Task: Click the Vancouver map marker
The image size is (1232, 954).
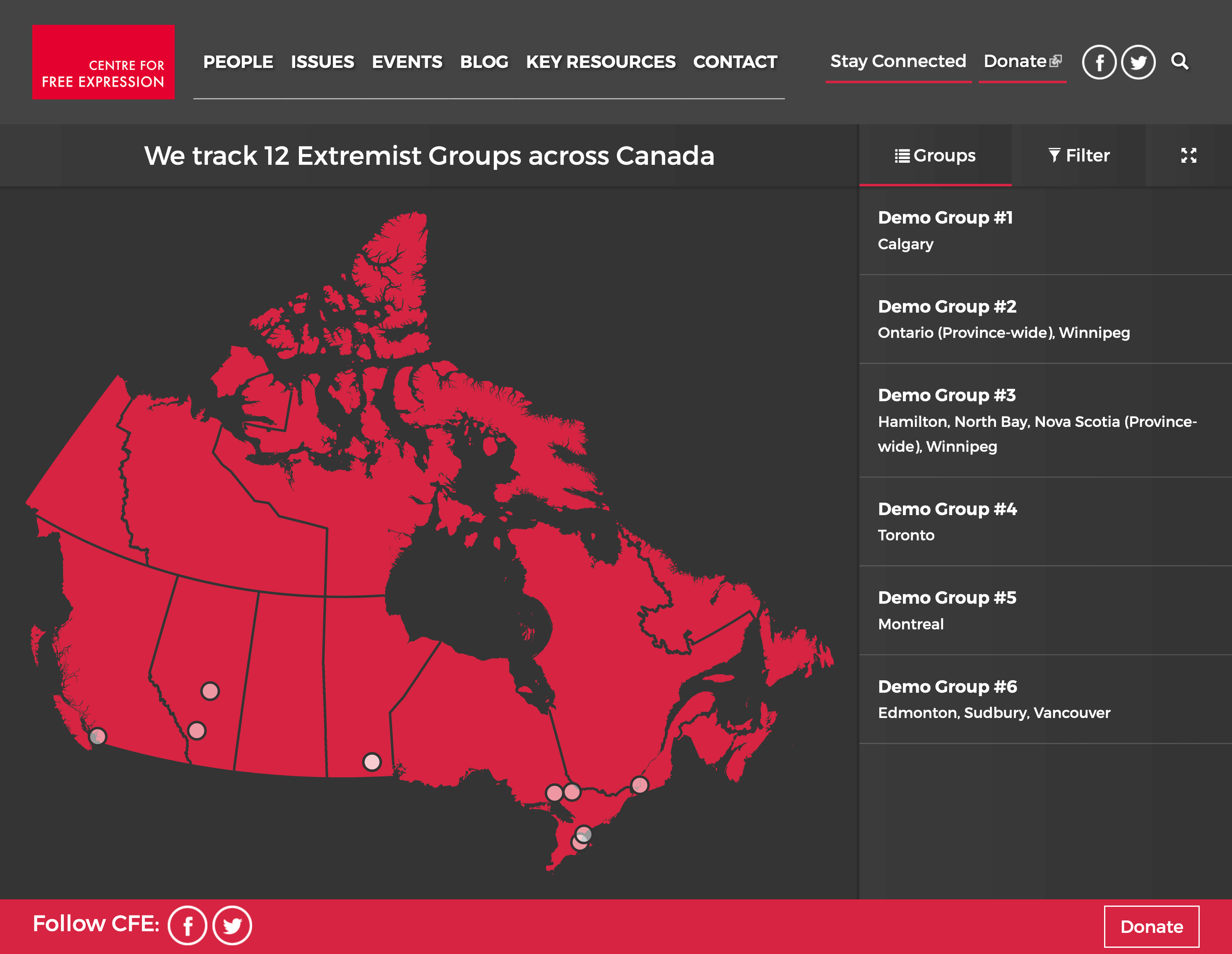Action: tap(98, 736)
